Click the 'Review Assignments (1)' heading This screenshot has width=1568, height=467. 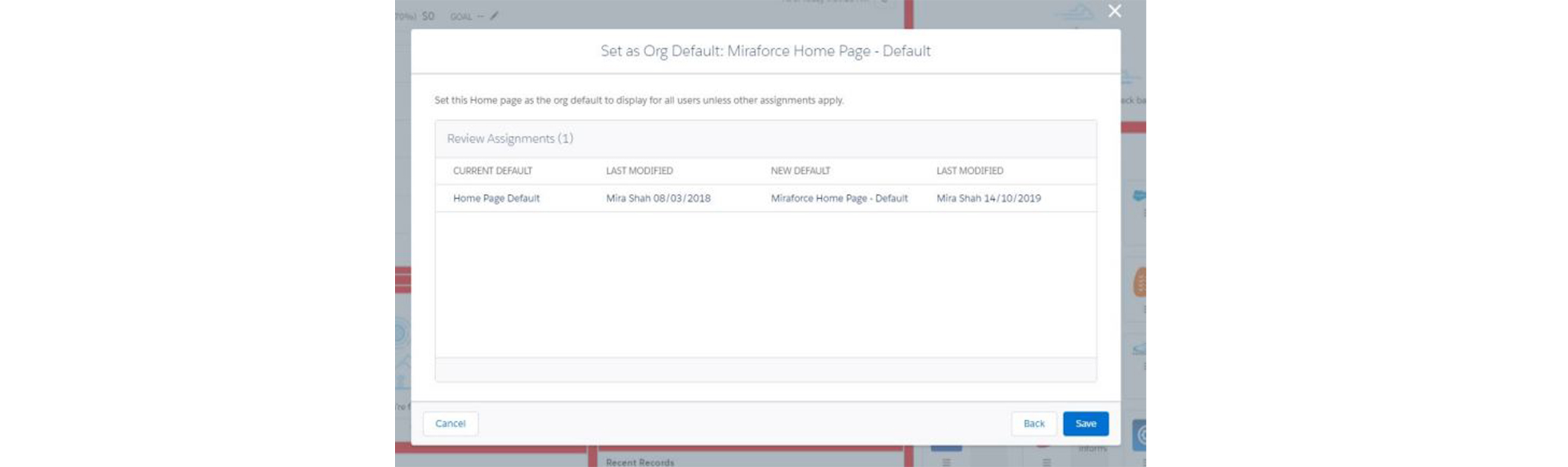pyautogui.click(x=510, y=139)
